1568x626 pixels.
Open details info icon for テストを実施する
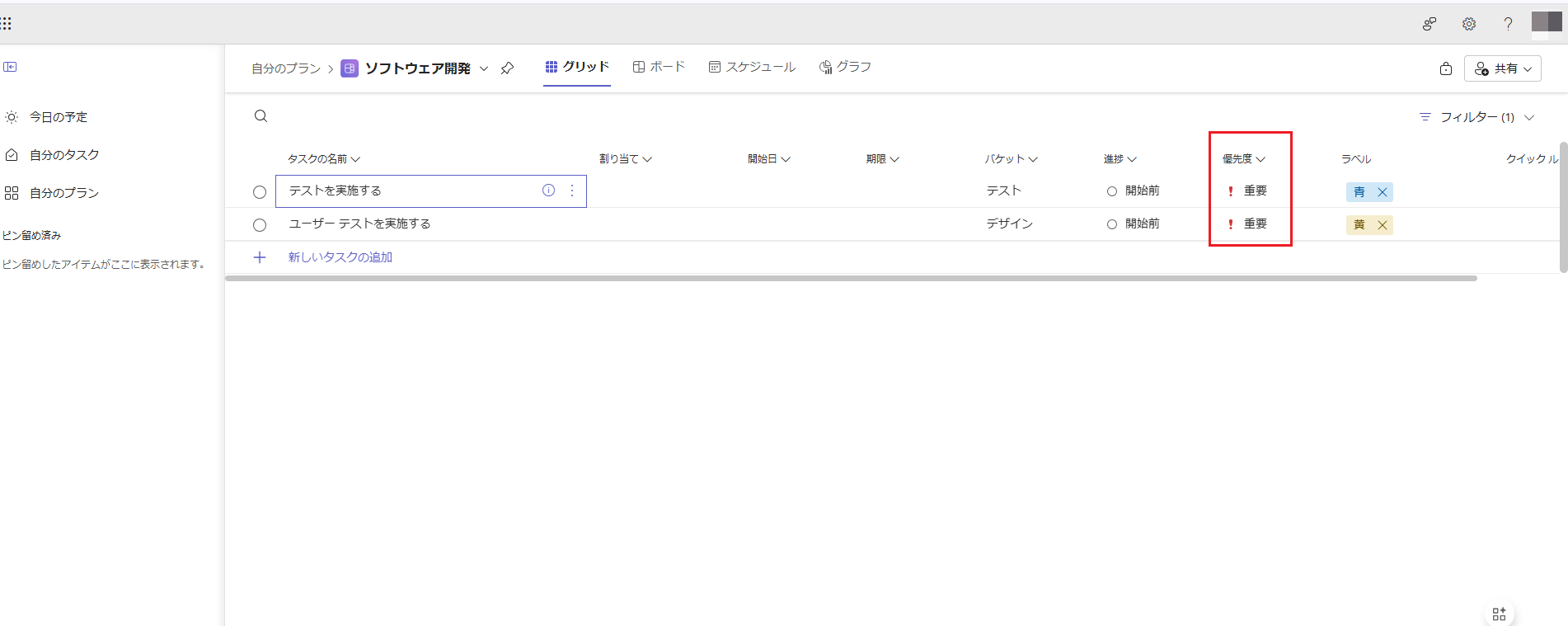pyautogui.click(x=548, y=191)
